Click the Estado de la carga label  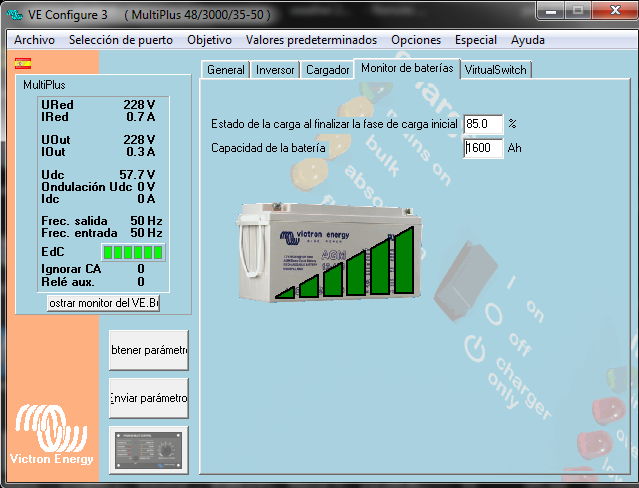click(x=334, y=124)
